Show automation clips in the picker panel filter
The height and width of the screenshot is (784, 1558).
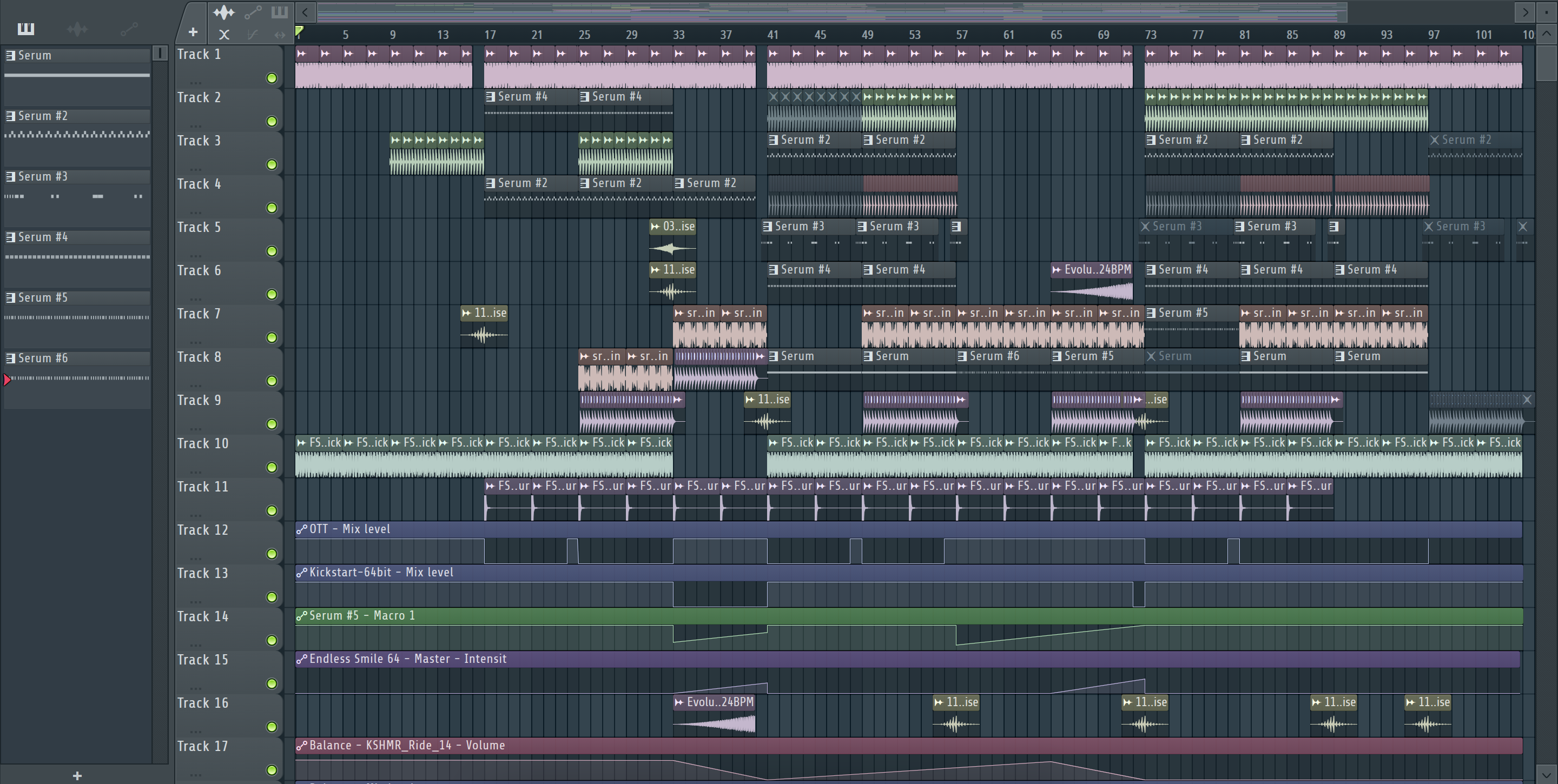pyautogui.click(x=129, y=29)
